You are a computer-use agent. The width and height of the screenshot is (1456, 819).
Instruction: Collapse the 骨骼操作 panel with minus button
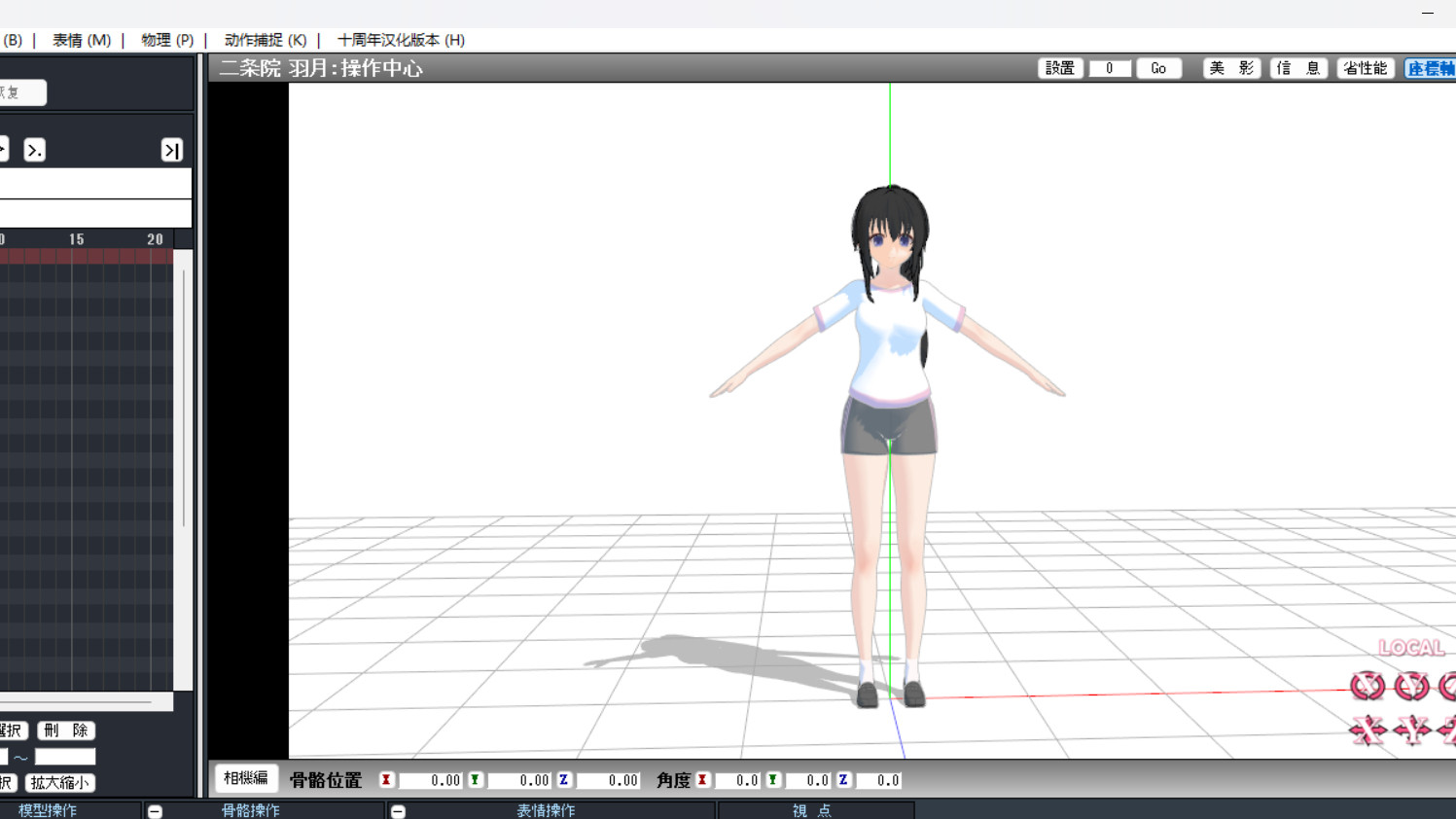click(x=155, y=810)
